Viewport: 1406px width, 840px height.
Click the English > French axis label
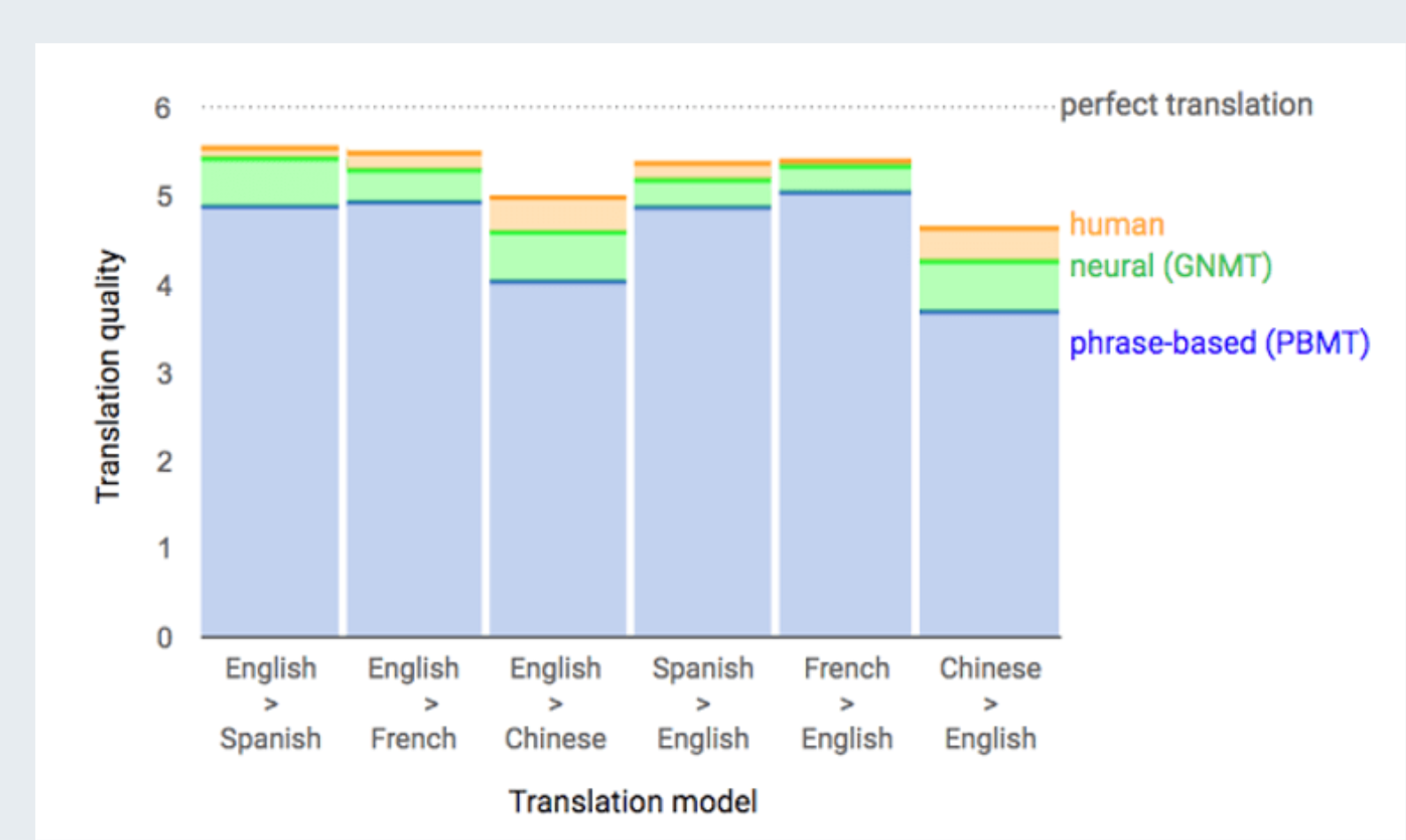[414, 703]
